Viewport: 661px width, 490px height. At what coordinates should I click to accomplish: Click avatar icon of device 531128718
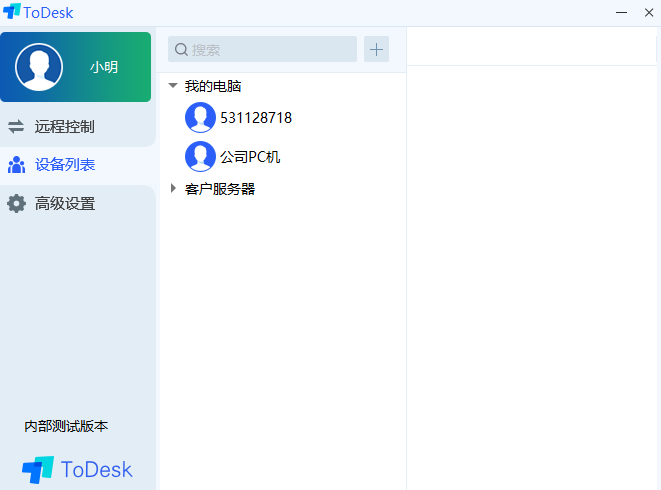click(200, 118)
